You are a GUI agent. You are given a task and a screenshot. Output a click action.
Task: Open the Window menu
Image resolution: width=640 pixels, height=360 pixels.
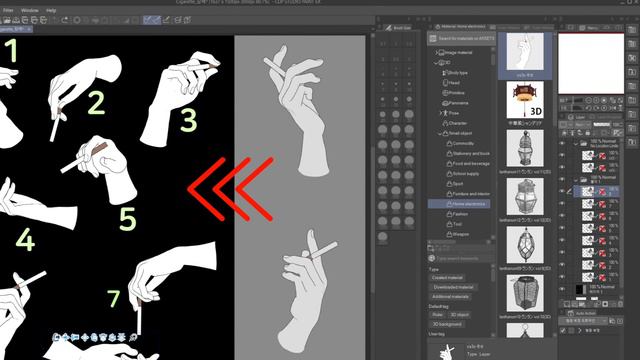(x=29, y=10)
